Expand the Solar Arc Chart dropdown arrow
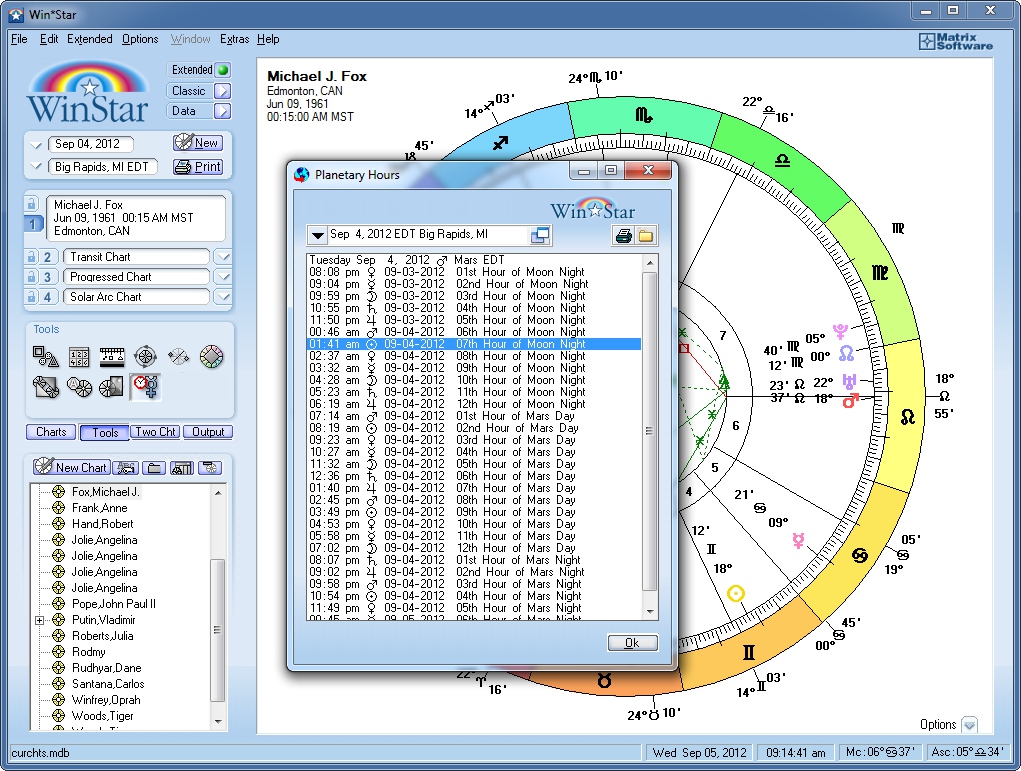The height and width of the screenshot is (771, 1021). pyautogui.click(x=223, y=297)
